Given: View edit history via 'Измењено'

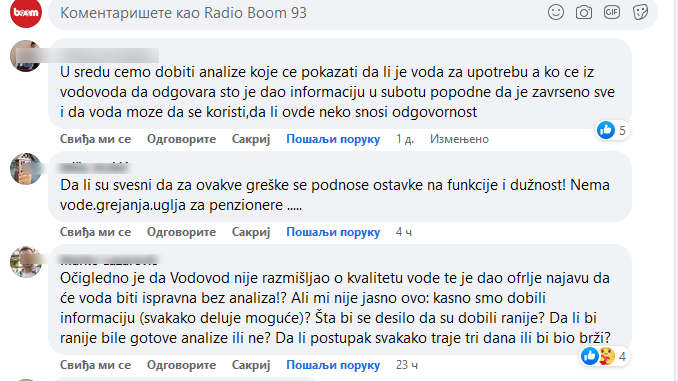Looking at the screenshot, I should point(459,139).
